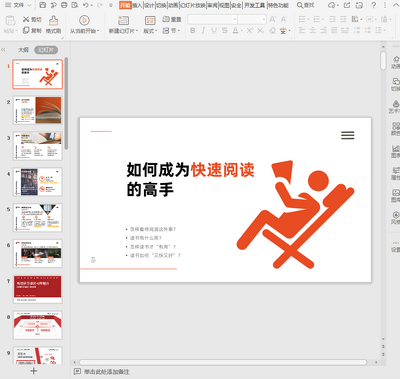Toggle Underline formatting

point(214,31)
